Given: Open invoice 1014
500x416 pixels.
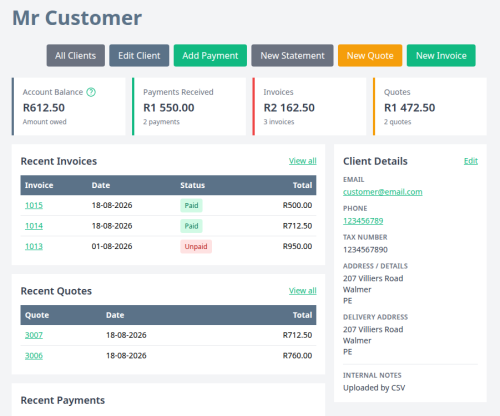Looking at the screenshot, I should 34,226.
